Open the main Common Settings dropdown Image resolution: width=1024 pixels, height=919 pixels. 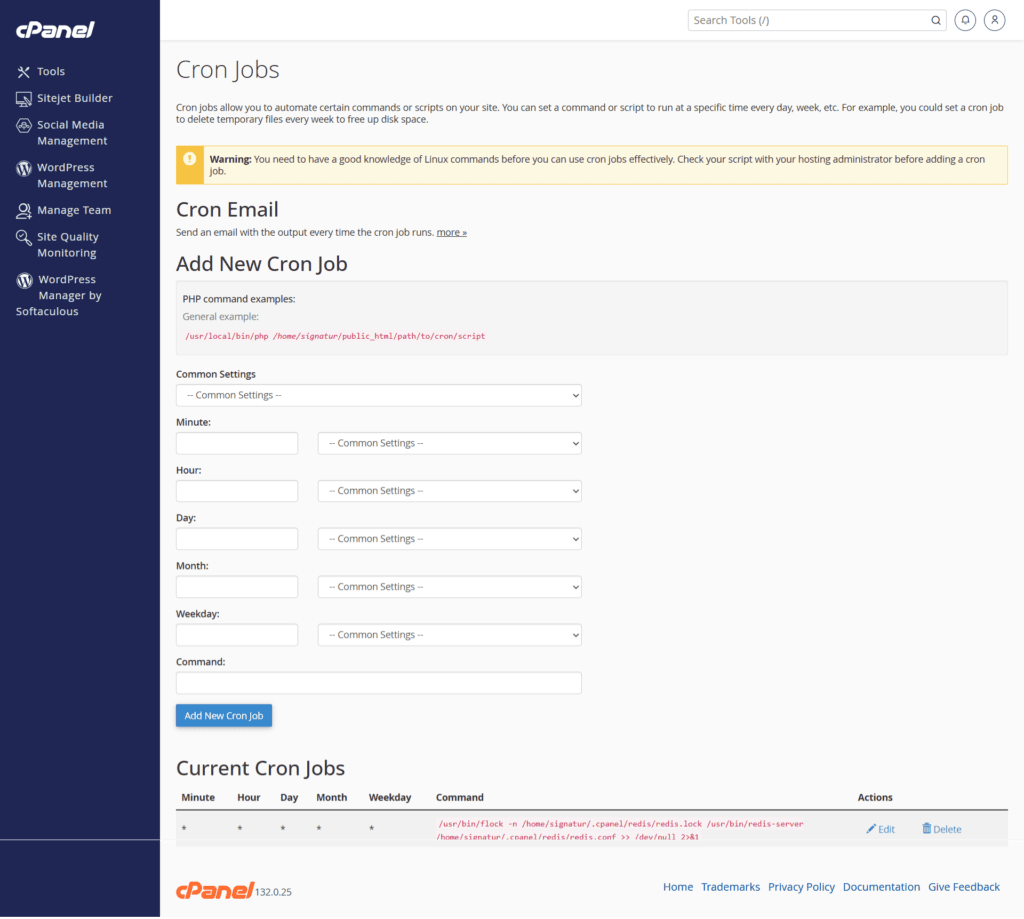coord(378,395)
